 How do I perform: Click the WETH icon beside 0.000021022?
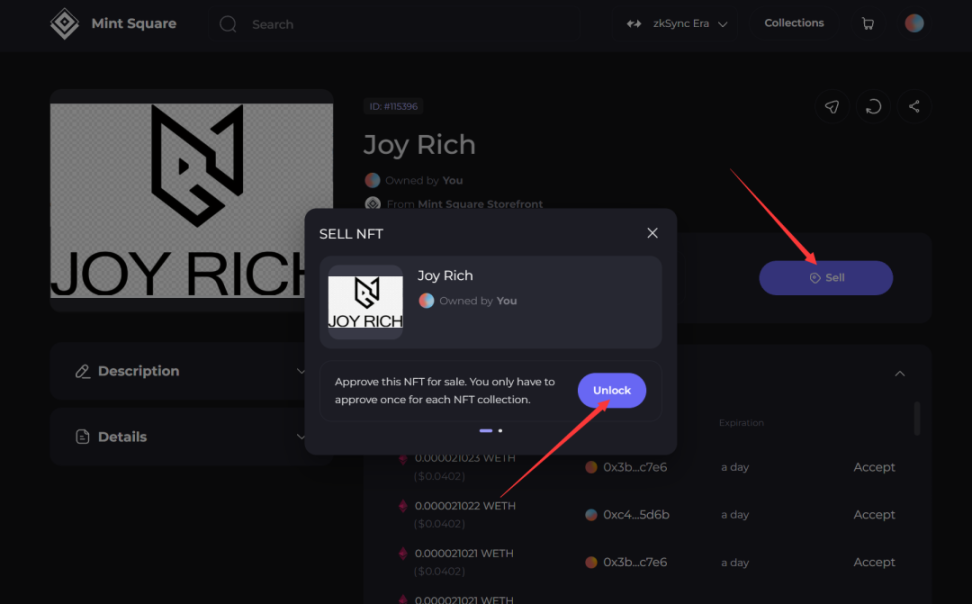(403, 506)
